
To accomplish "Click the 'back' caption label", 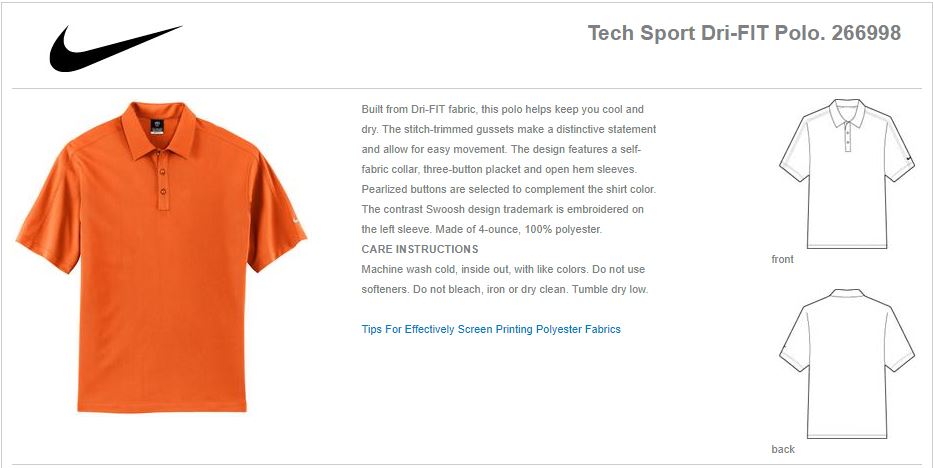I will [783, 449].
